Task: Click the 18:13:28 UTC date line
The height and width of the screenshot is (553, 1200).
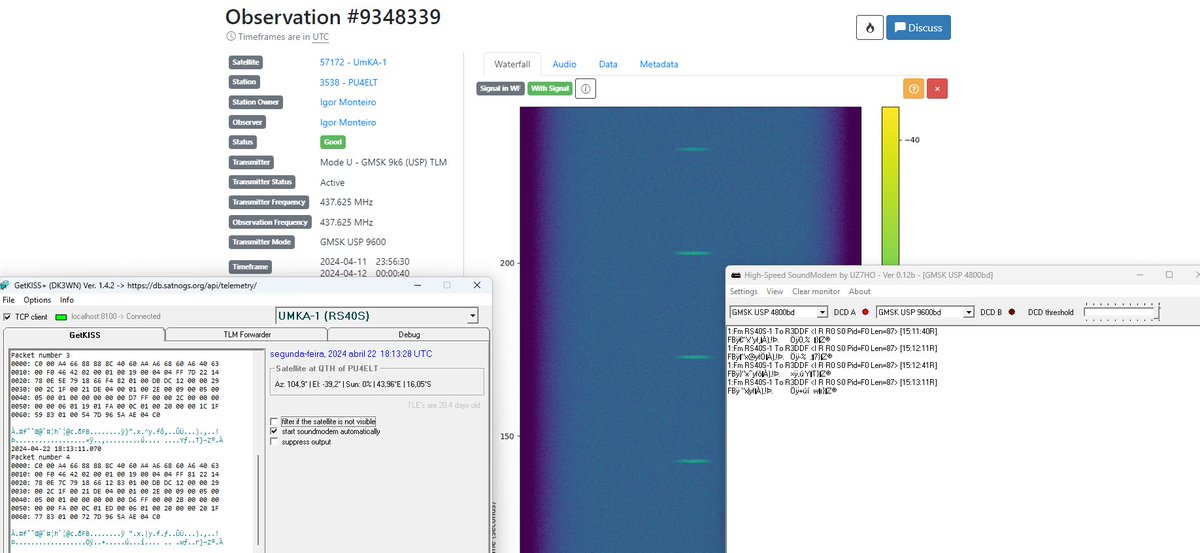Action: (351, 353)
